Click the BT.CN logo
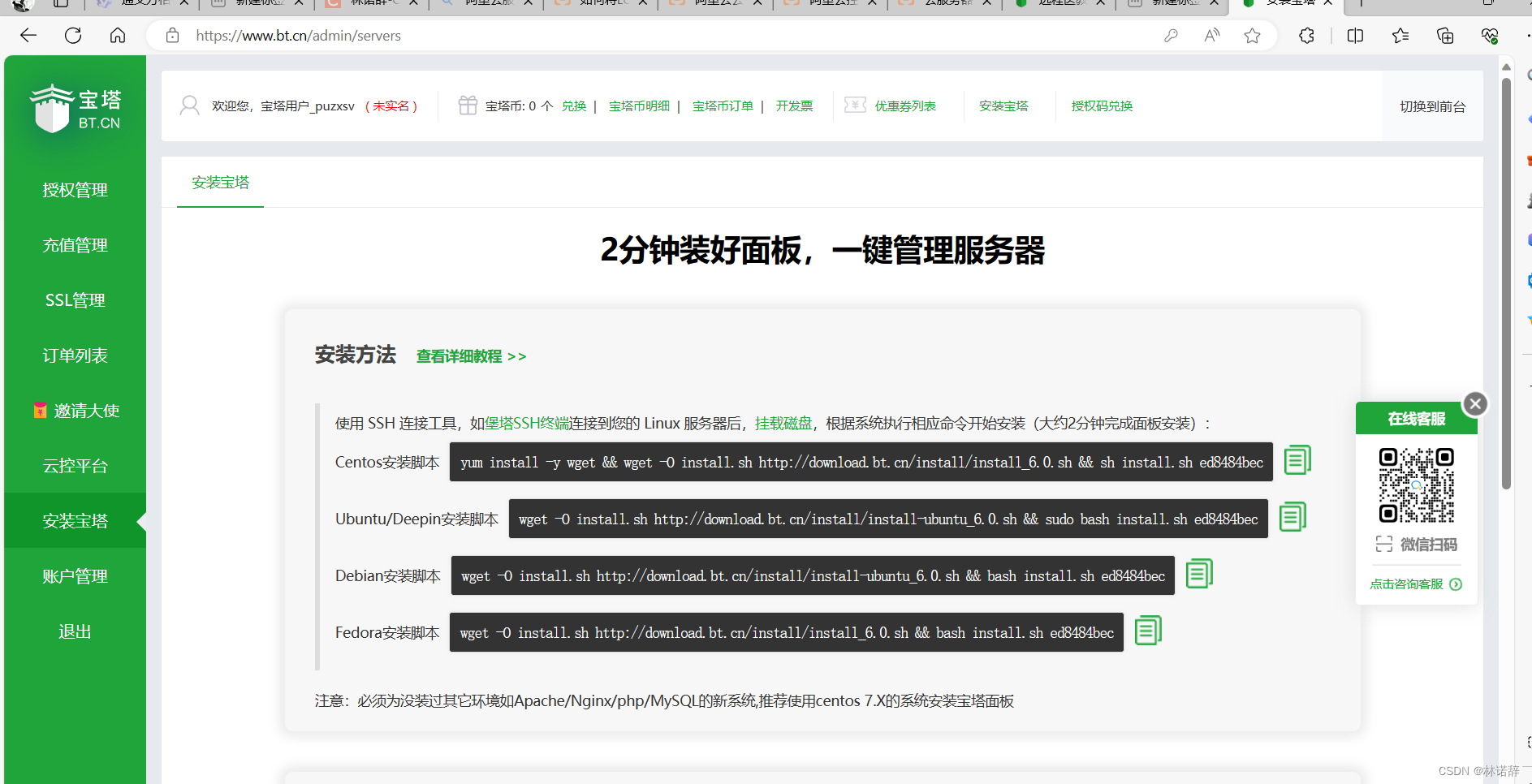The height and width of the screenshot is (784, 1532). click(76, 109)
